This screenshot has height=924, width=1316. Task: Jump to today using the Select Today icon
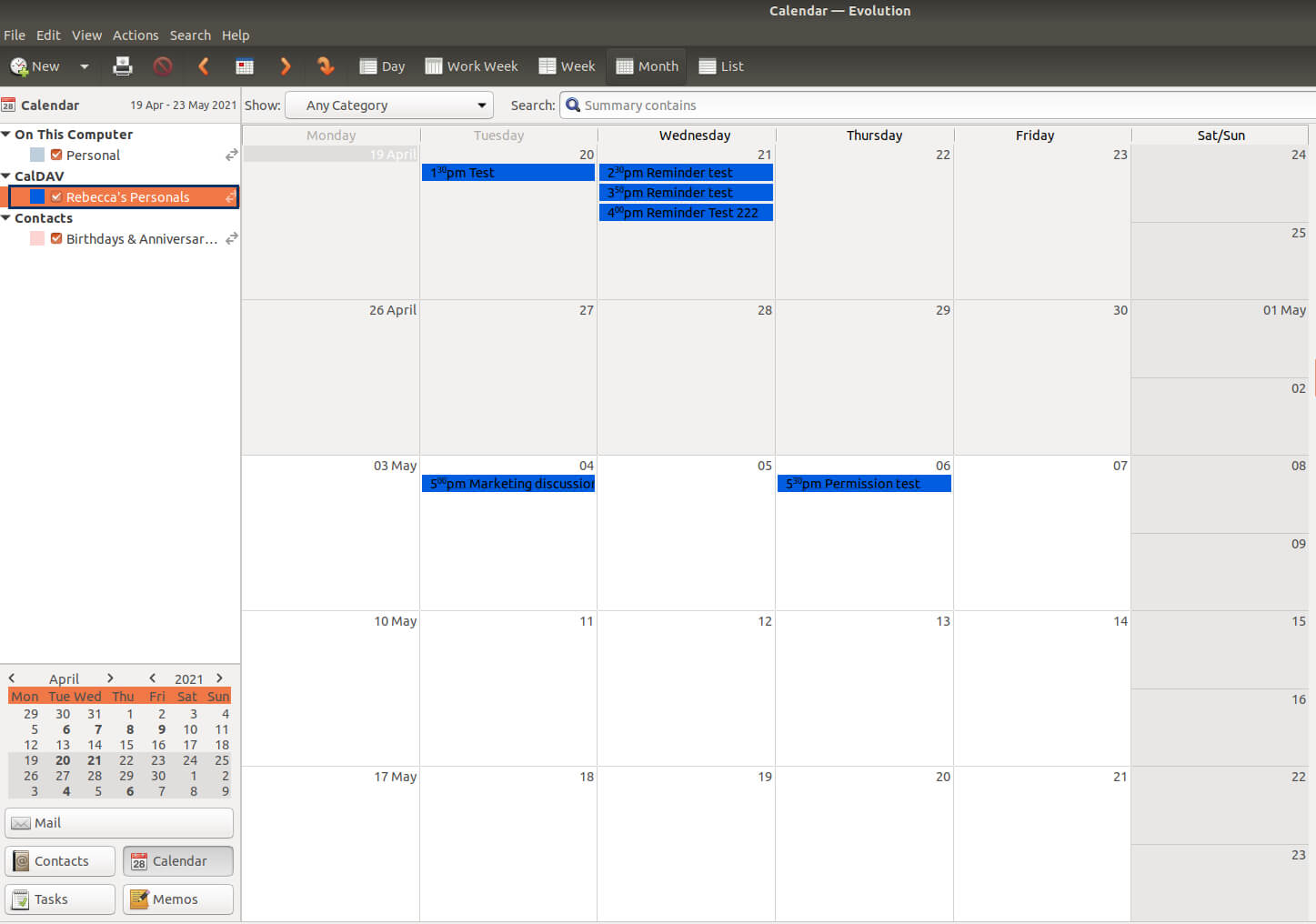[x=244, y=65]
